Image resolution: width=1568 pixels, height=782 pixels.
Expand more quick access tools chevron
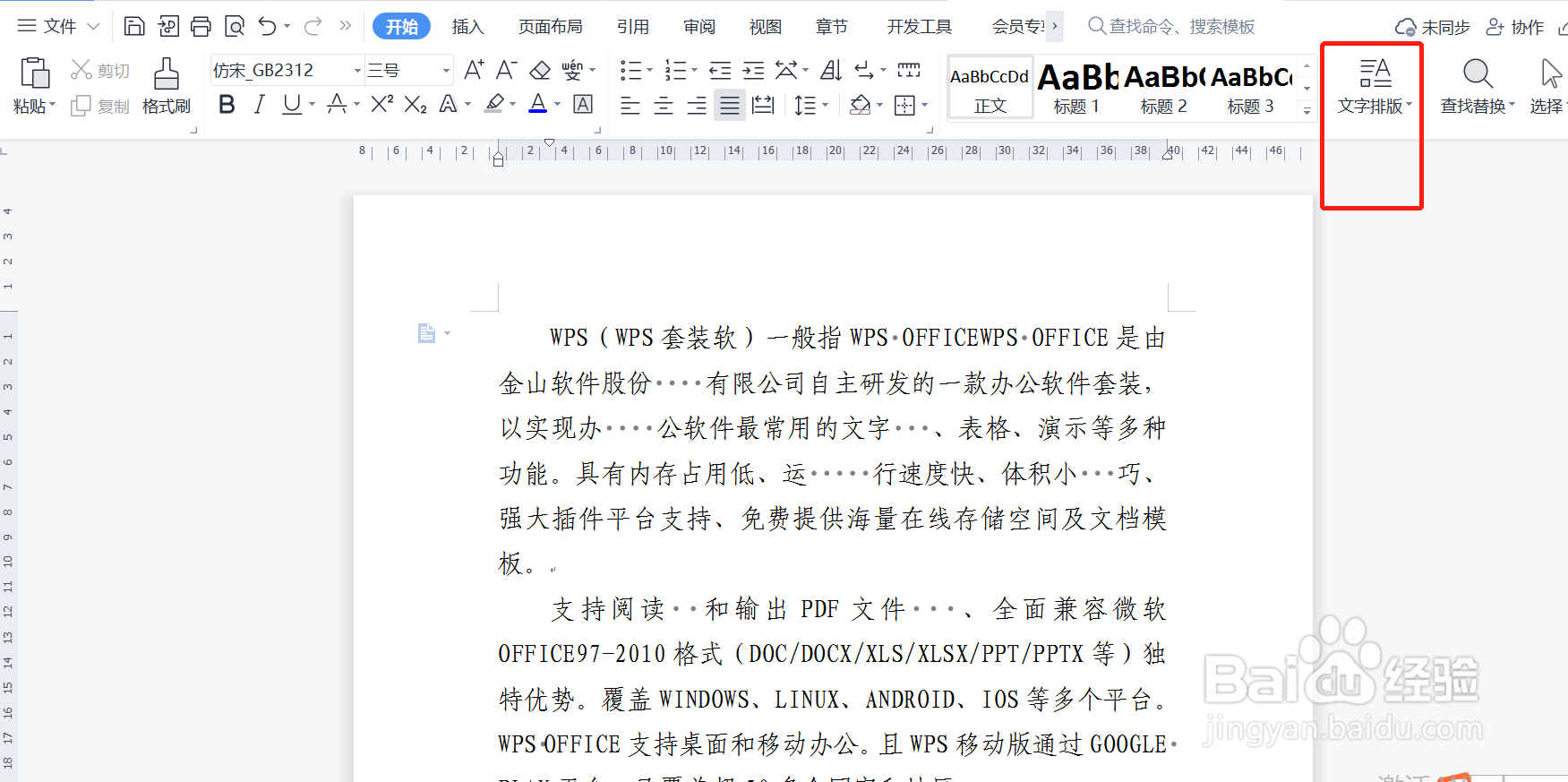(x=346, y=26)
